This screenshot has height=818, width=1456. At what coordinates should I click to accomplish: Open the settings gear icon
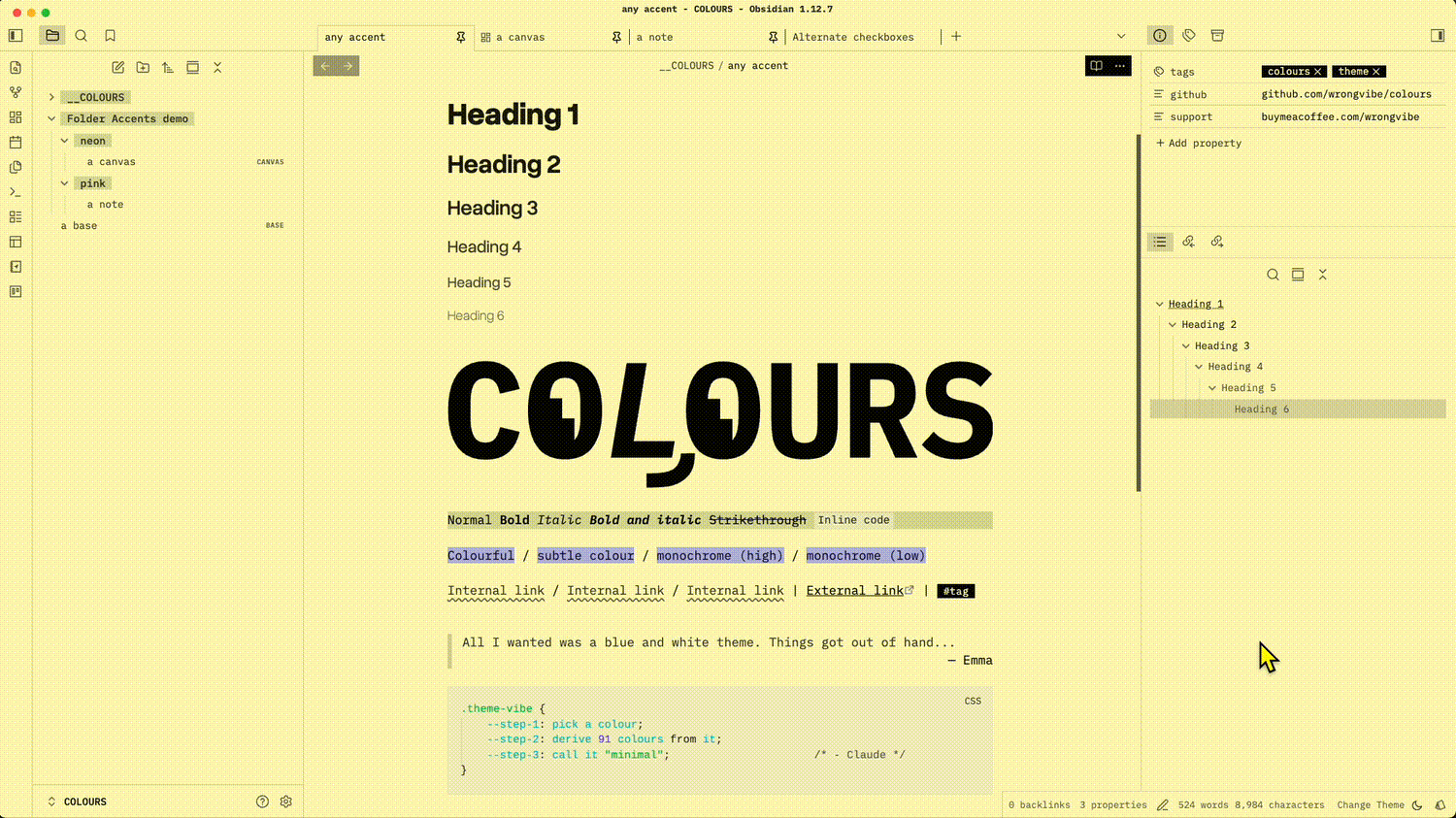[x=286, y=802]
